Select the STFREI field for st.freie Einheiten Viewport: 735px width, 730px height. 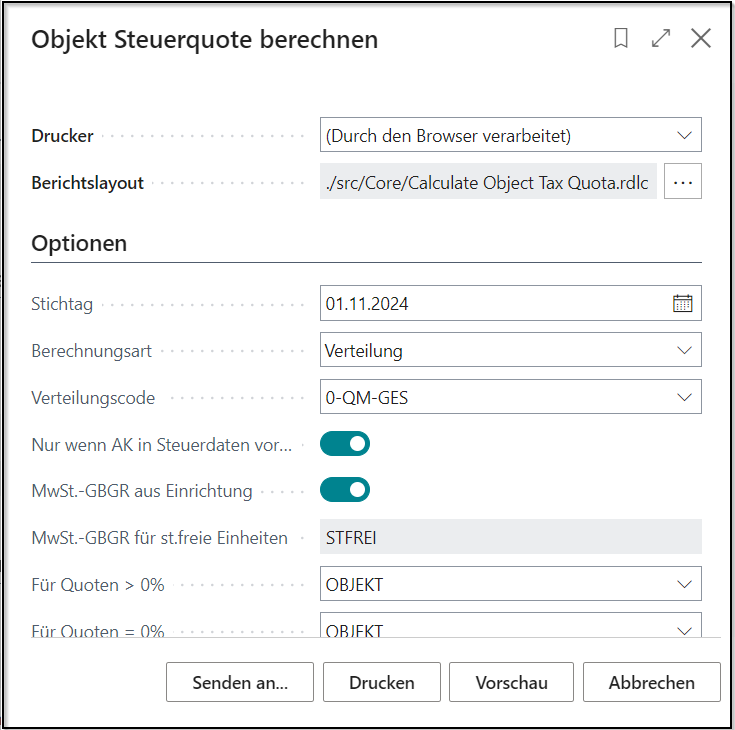511,537
